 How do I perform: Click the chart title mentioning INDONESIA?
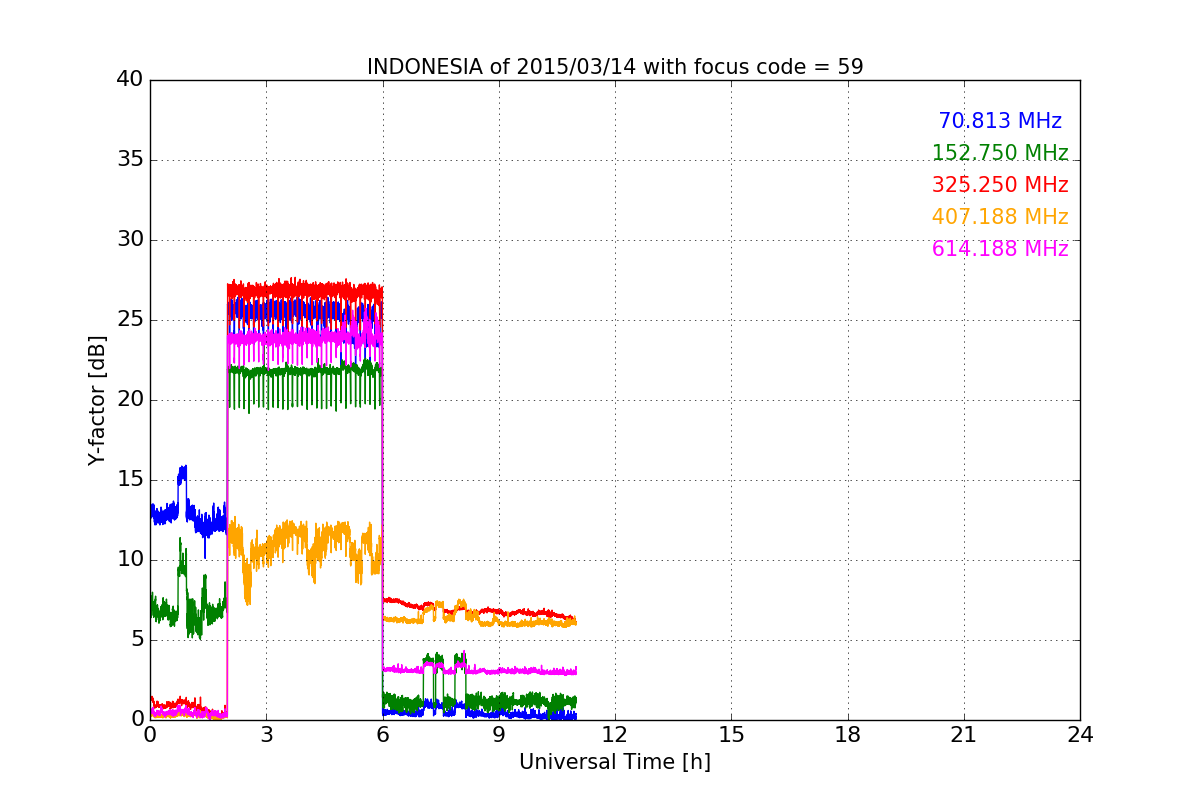[x=615, y=67]
